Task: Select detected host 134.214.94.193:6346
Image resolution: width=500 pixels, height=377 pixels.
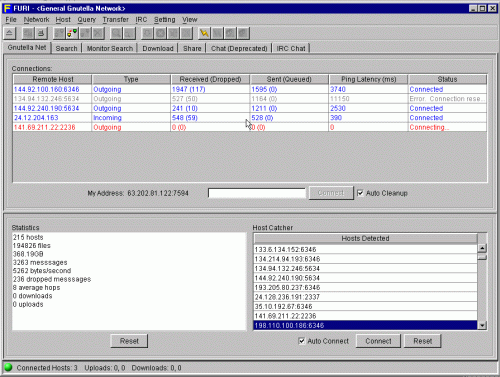Action: tap(365, 259)
